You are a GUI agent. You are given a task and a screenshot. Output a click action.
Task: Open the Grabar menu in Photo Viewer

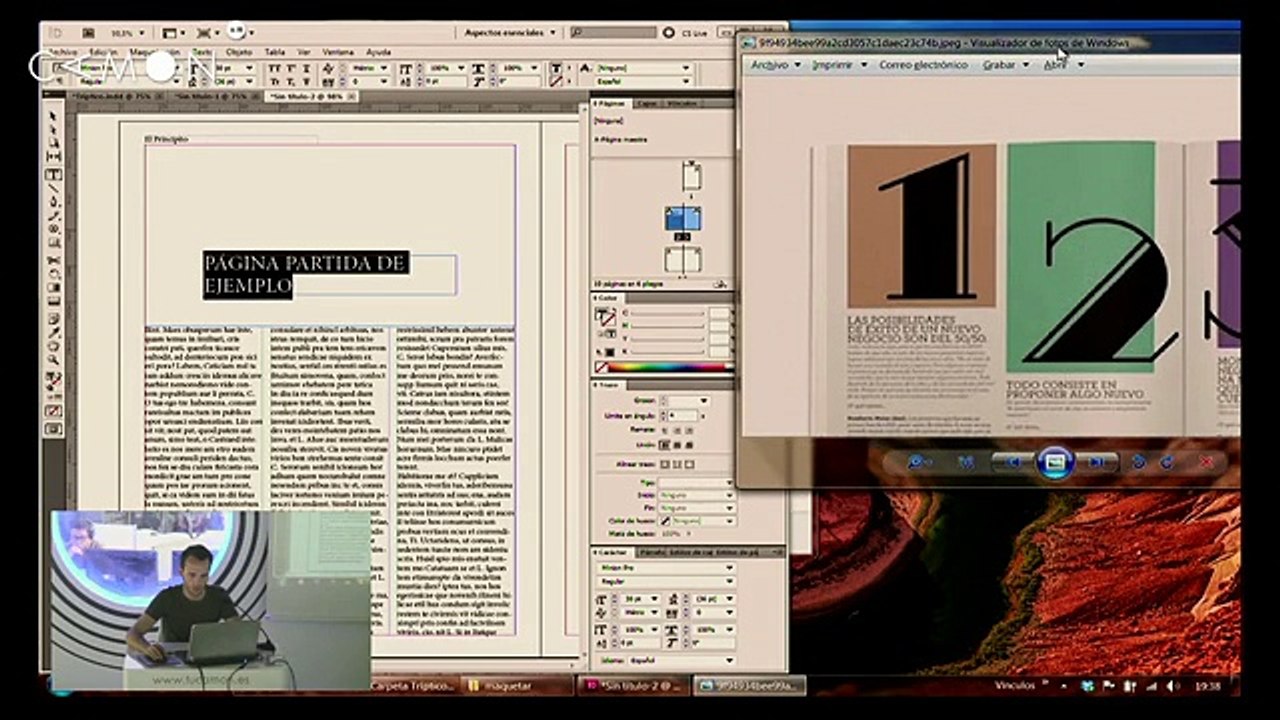(1005, 65)
